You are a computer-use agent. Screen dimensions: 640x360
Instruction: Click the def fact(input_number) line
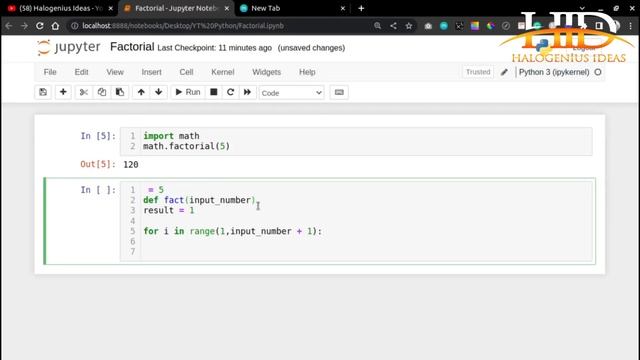coord(199,200)
